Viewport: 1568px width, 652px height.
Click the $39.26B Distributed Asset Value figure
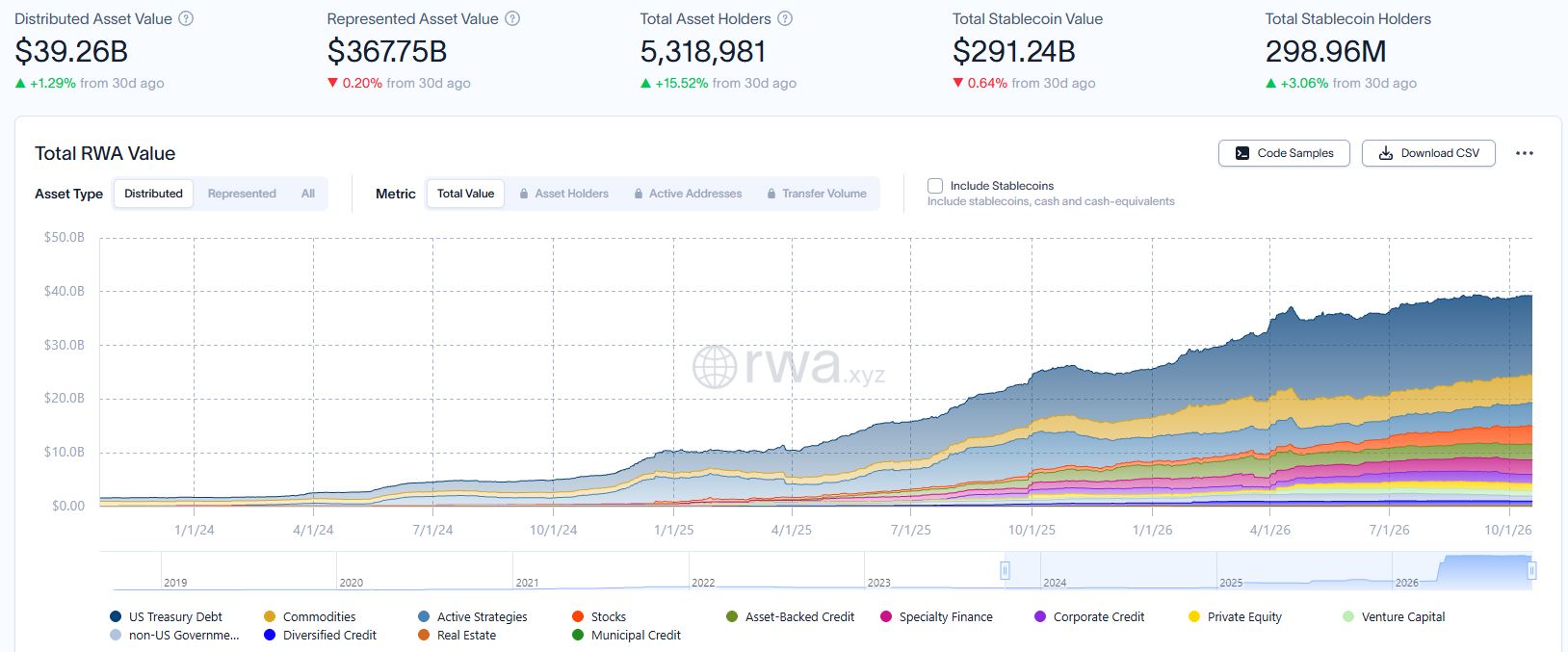pos(71,51)
